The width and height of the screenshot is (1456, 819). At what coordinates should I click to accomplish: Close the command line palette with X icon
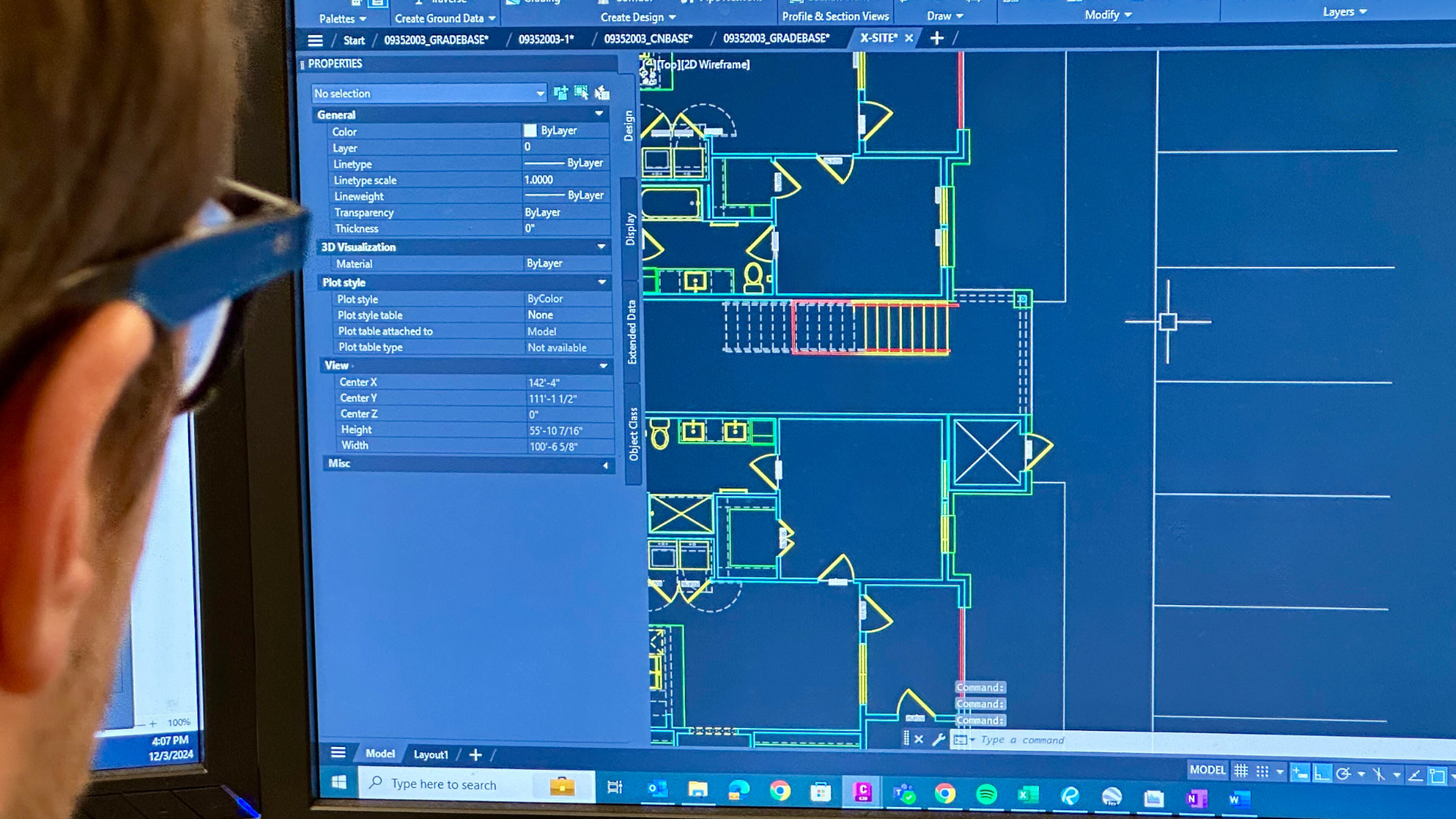click(x=919, y=739)
